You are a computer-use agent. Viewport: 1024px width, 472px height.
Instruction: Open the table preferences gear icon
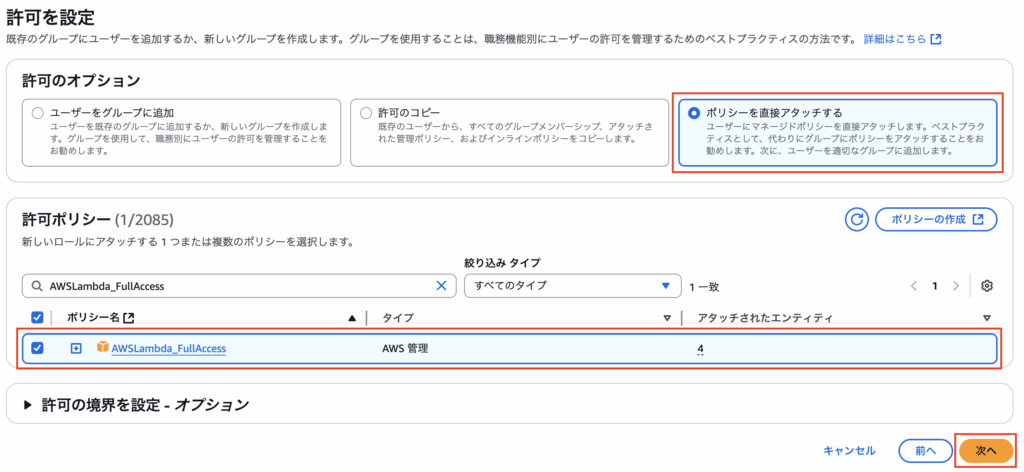[987, 286]
